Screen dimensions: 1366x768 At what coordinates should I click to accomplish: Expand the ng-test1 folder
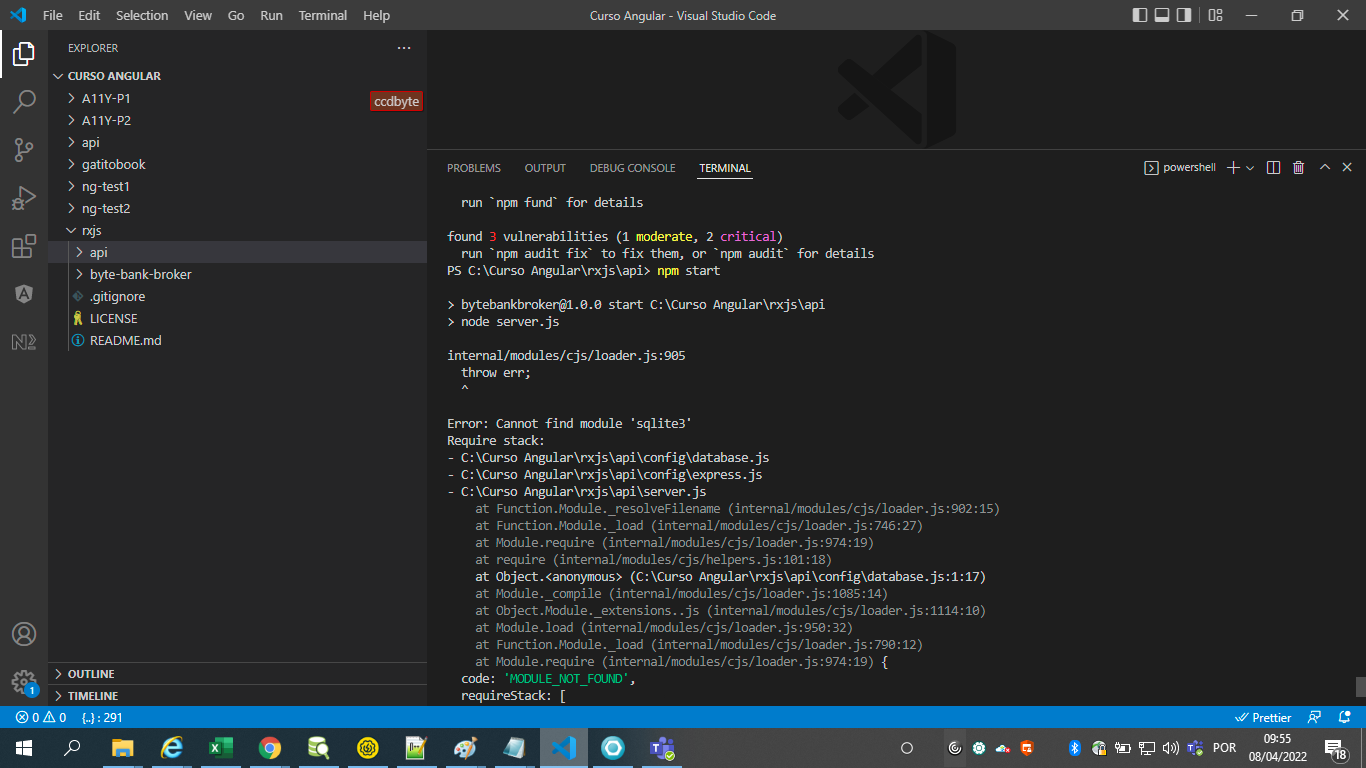tap(238, 186)
